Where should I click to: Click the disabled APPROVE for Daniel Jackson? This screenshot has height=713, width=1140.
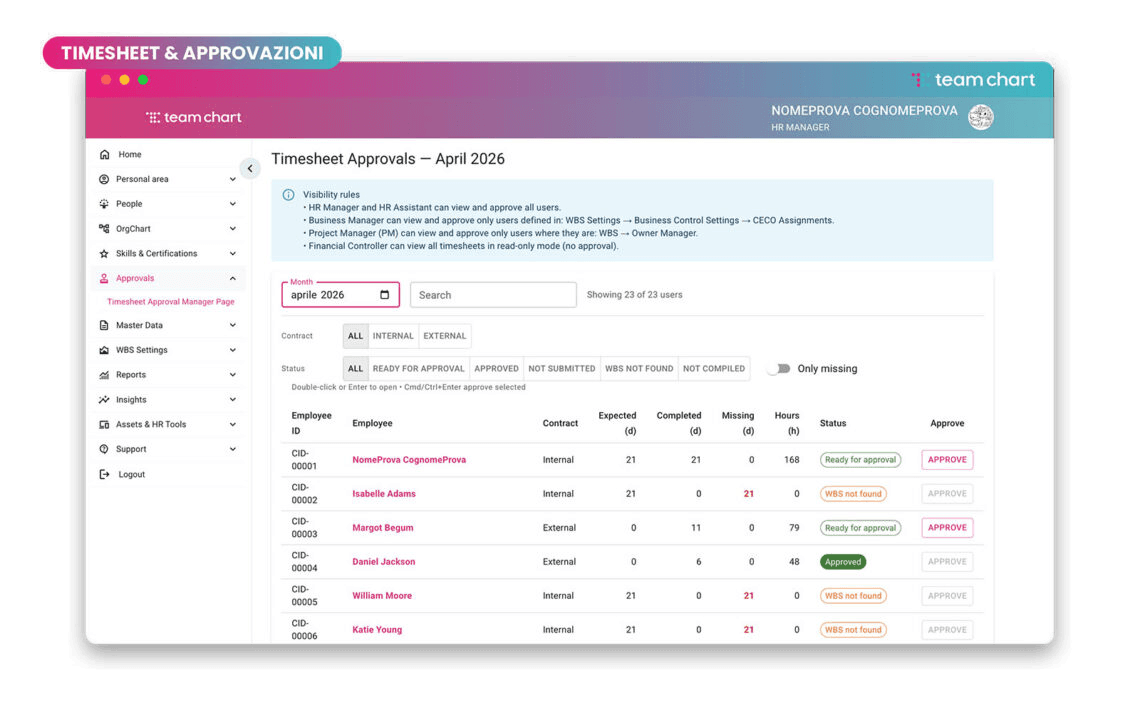[947, 562]
